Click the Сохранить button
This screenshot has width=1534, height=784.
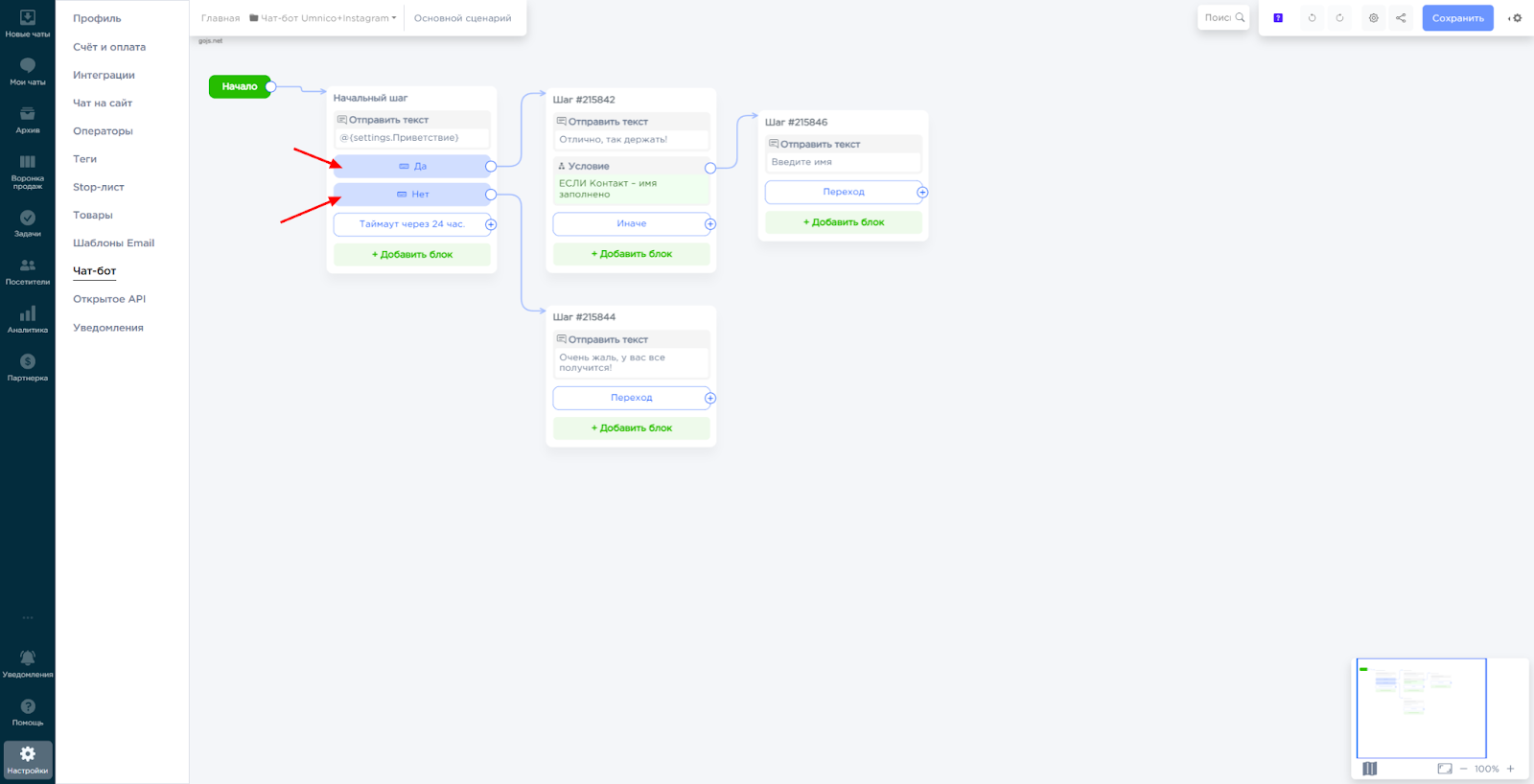coord(1457,18)
